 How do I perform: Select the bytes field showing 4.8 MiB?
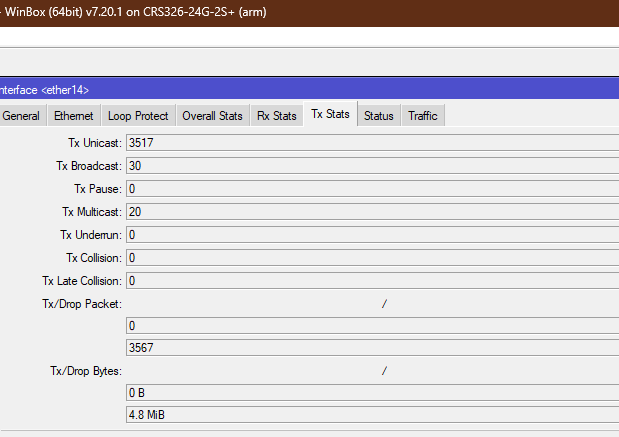coord(372,415)
